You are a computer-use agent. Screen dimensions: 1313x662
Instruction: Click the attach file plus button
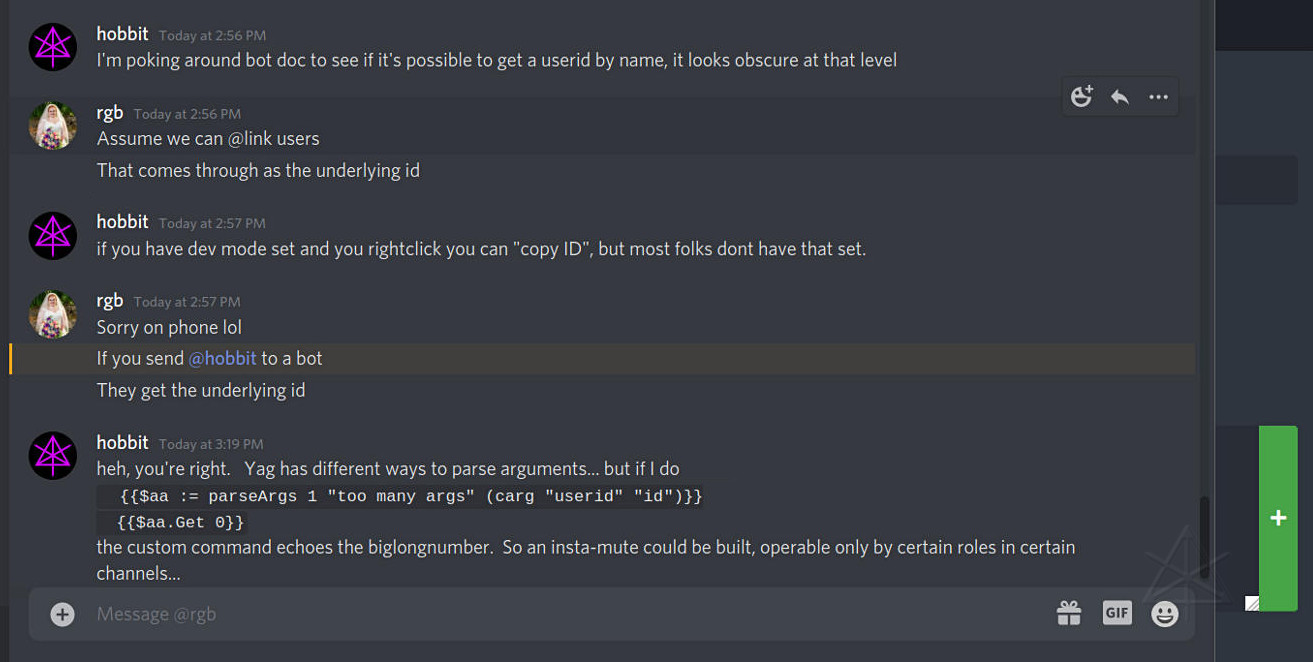point(62,614)
